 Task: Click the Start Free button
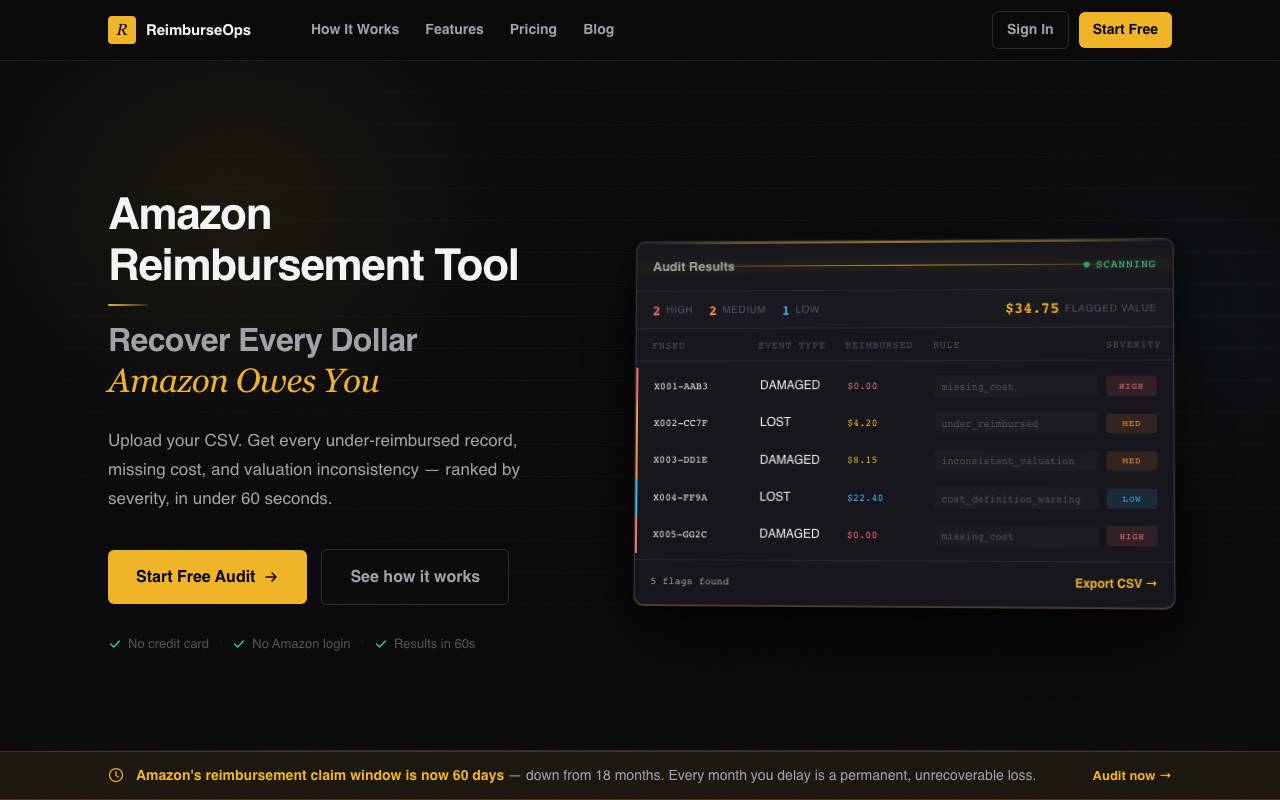[1125, 30]
